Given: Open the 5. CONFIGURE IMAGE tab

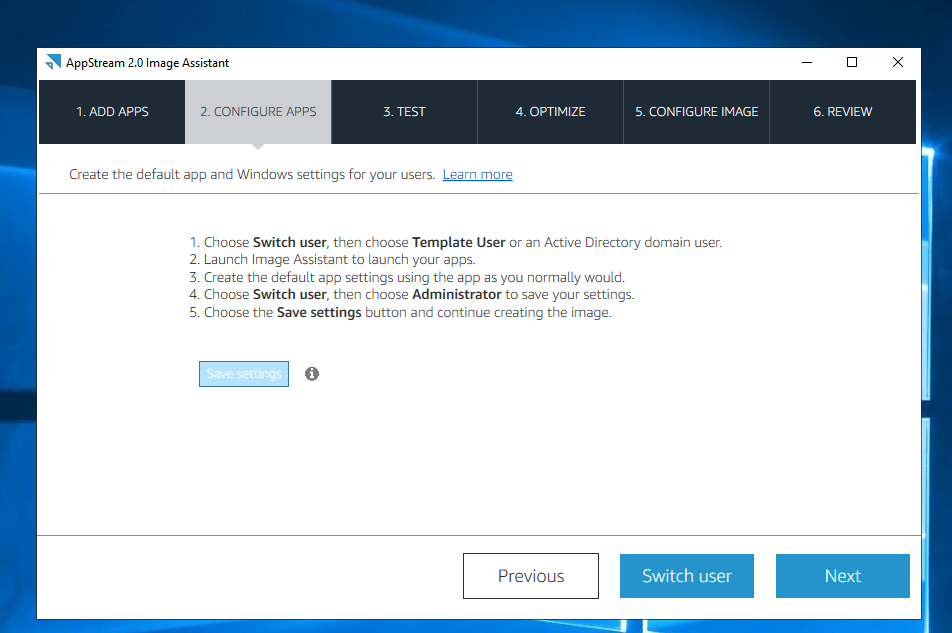Looking at the screenshot, I should pos(696,112).
